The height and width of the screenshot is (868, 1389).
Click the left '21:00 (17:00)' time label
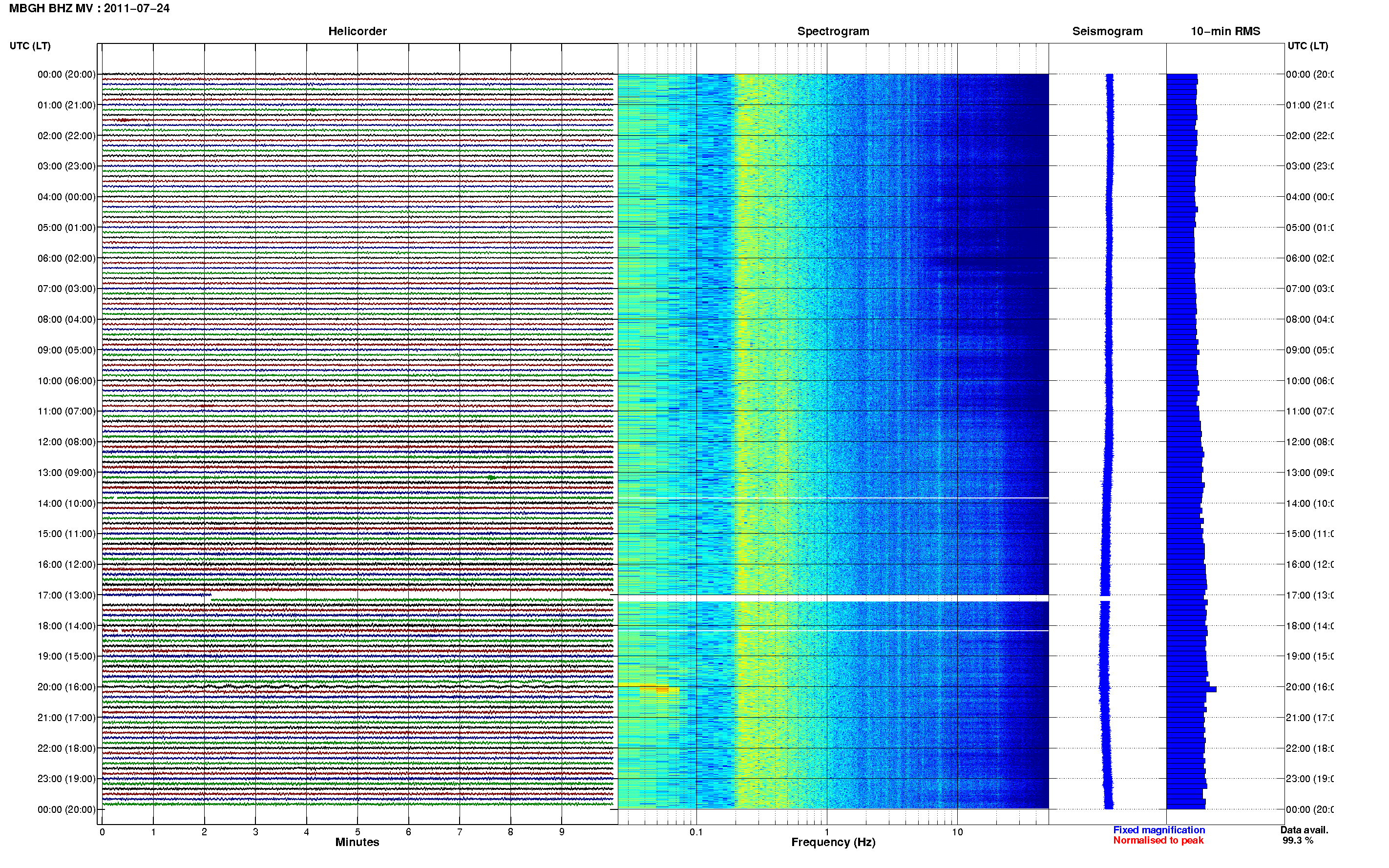[66, 718]
